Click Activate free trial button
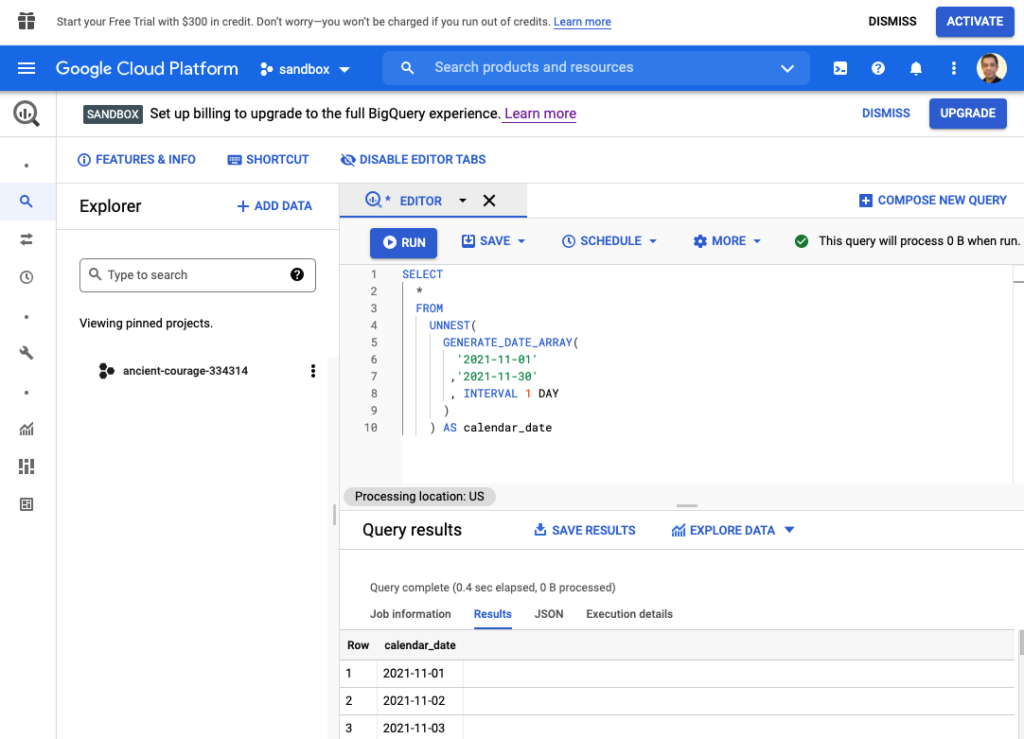The height and width of the screenshot is (739, 1024). (974, 22)
